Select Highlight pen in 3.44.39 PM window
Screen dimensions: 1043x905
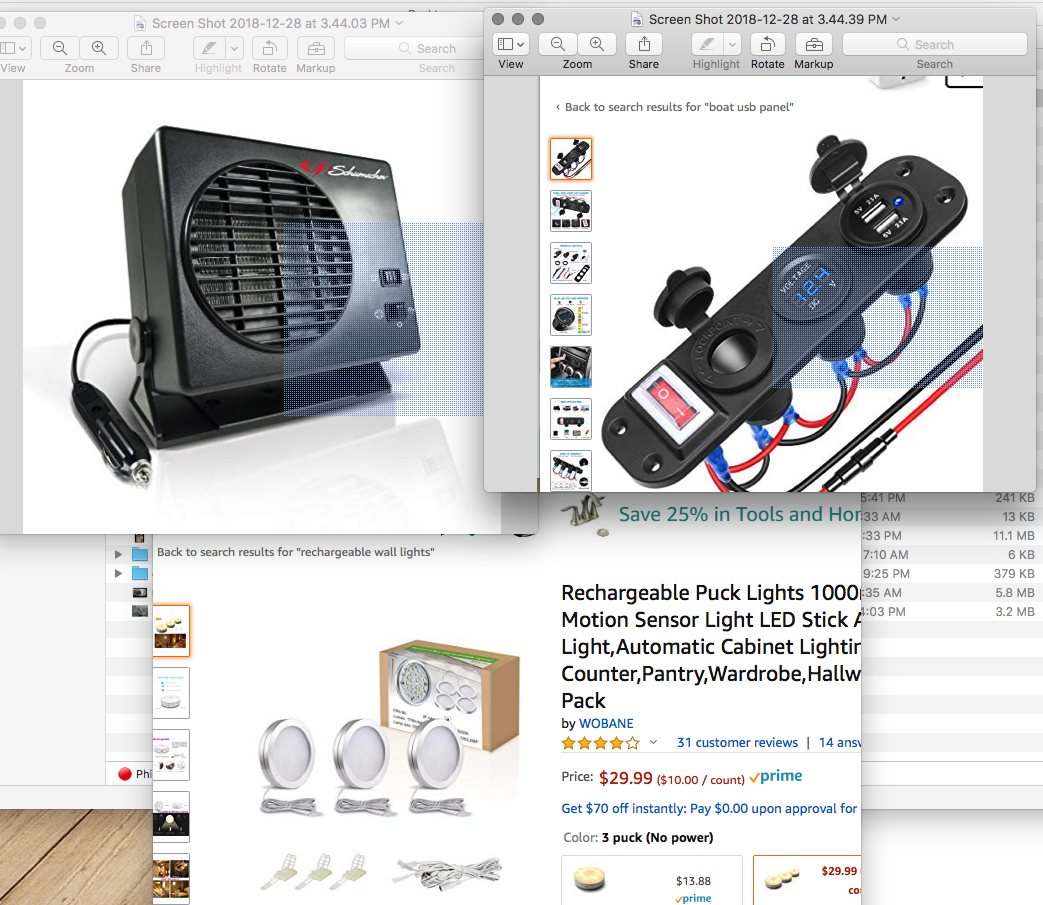click(707, 45)
